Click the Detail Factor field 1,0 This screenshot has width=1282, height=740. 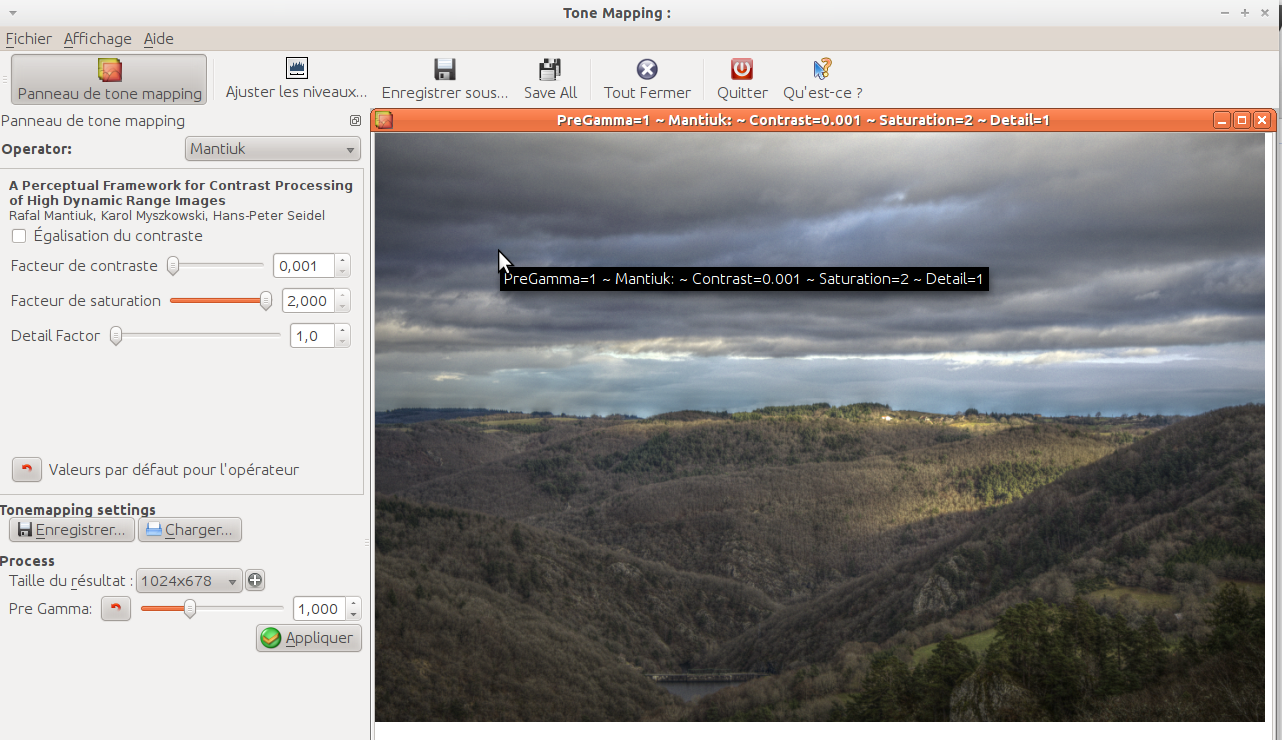point(312,336)
